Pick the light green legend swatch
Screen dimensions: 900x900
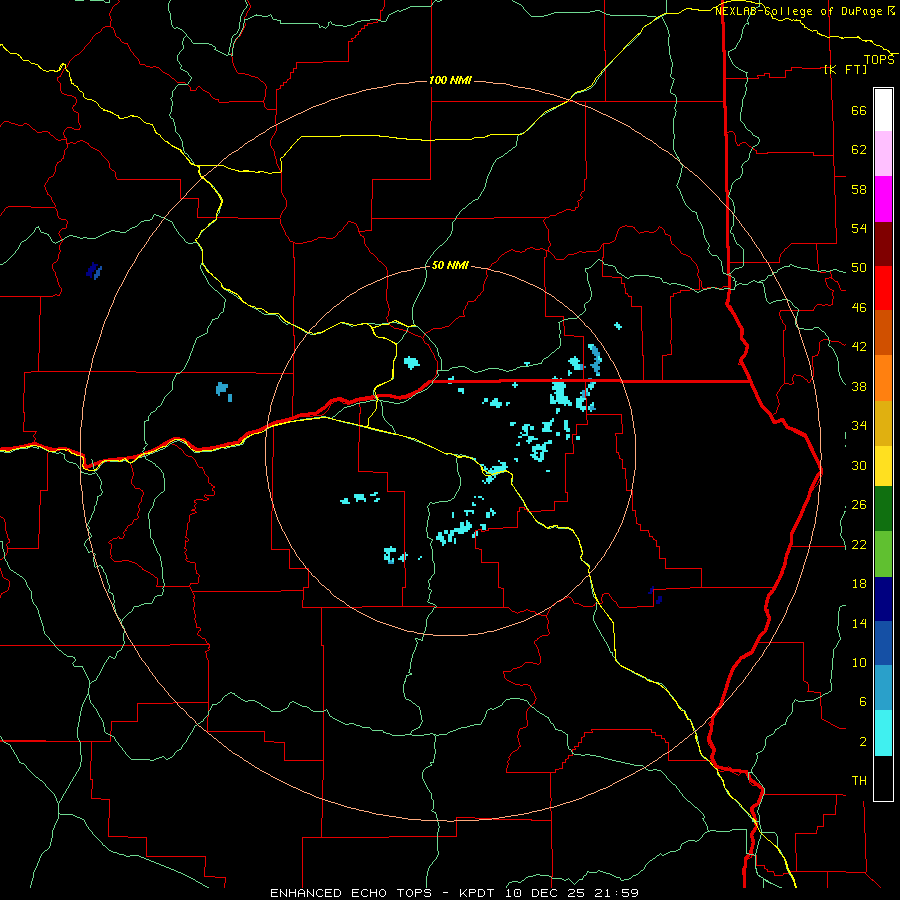883,553
